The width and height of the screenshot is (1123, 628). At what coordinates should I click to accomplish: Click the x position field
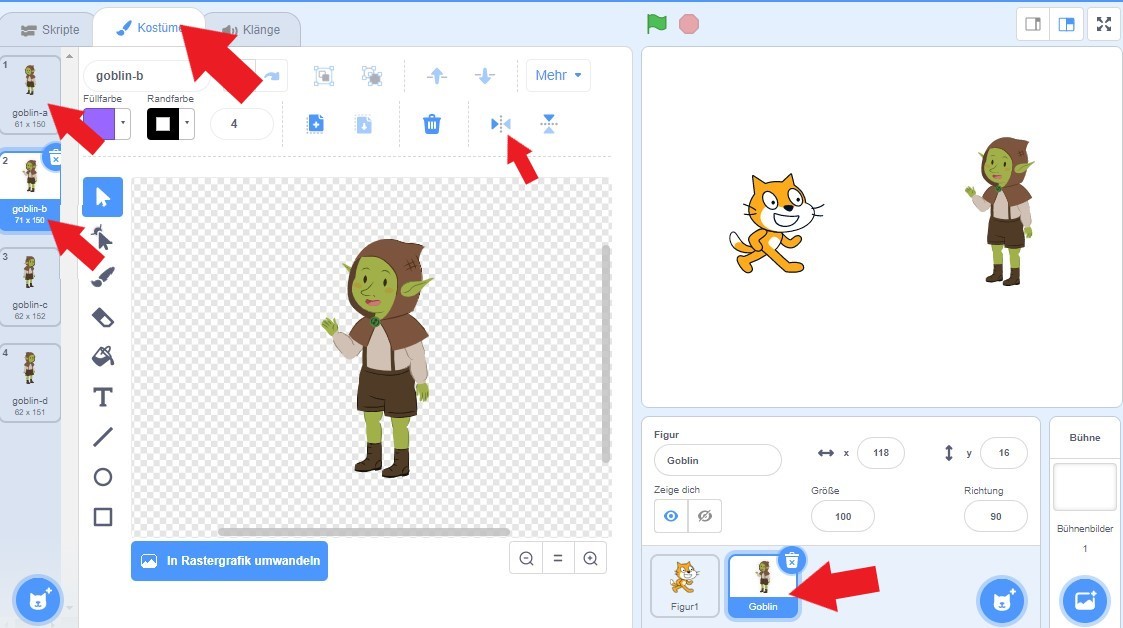click(881, 453)
